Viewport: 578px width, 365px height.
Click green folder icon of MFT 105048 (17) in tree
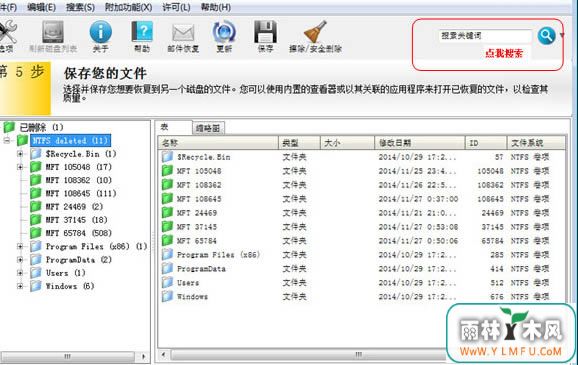tap(36, 167)
